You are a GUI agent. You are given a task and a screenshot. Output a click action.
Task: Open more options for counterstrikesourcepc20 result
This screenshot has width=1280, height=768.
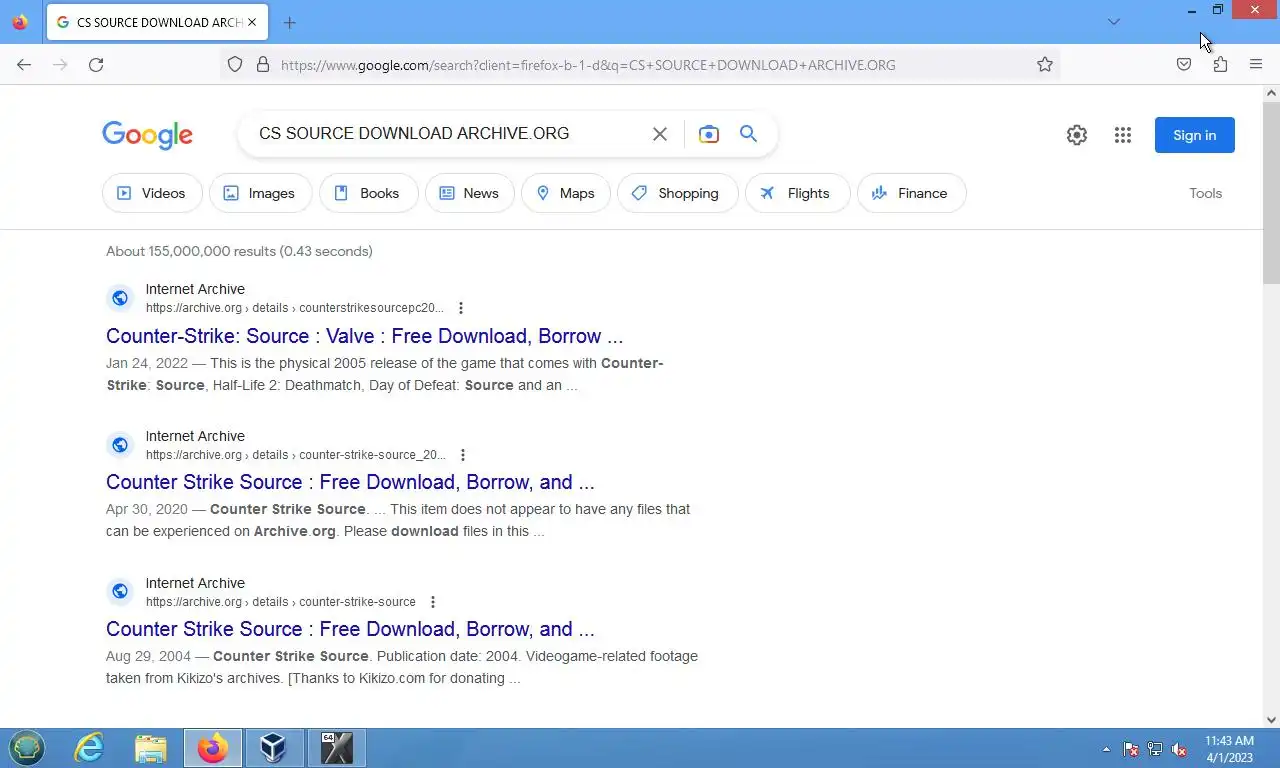[461, 308]
